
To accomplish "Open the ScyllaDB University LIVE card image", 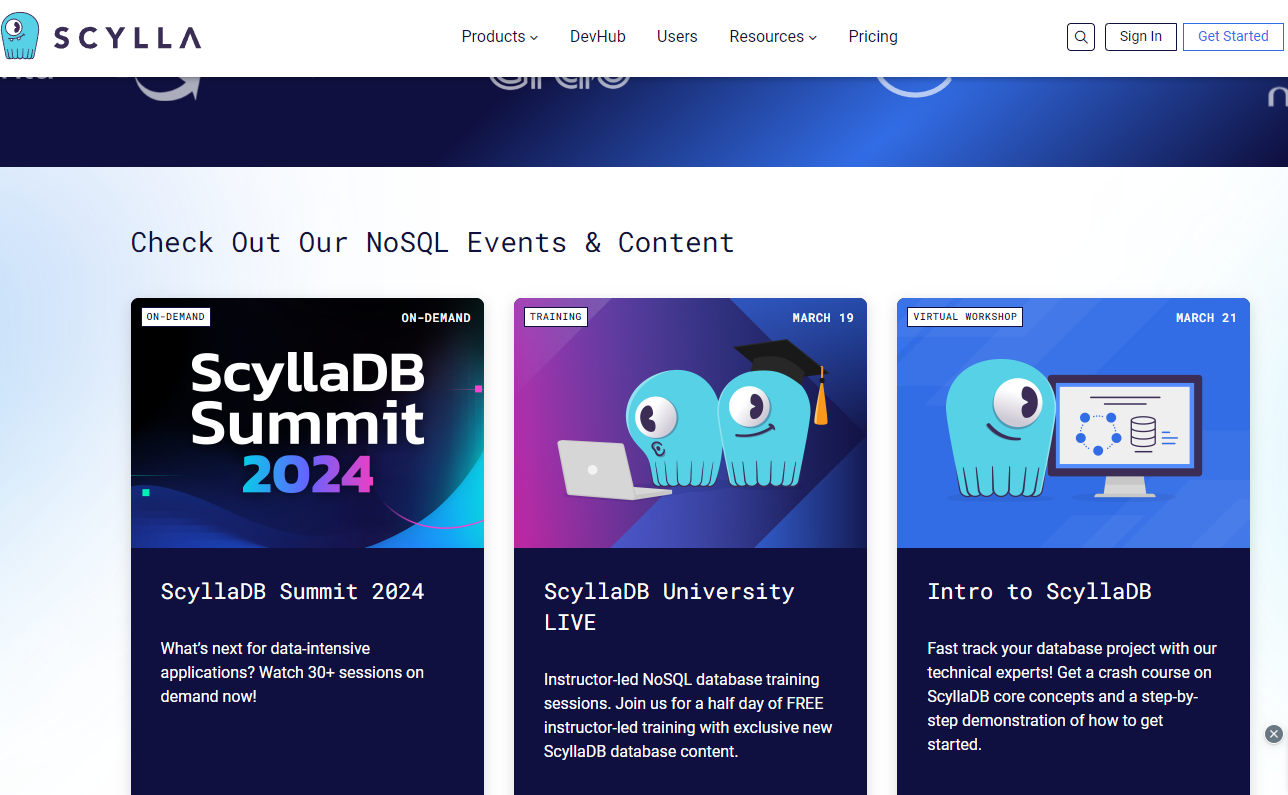I will click(x=690, y=423).
